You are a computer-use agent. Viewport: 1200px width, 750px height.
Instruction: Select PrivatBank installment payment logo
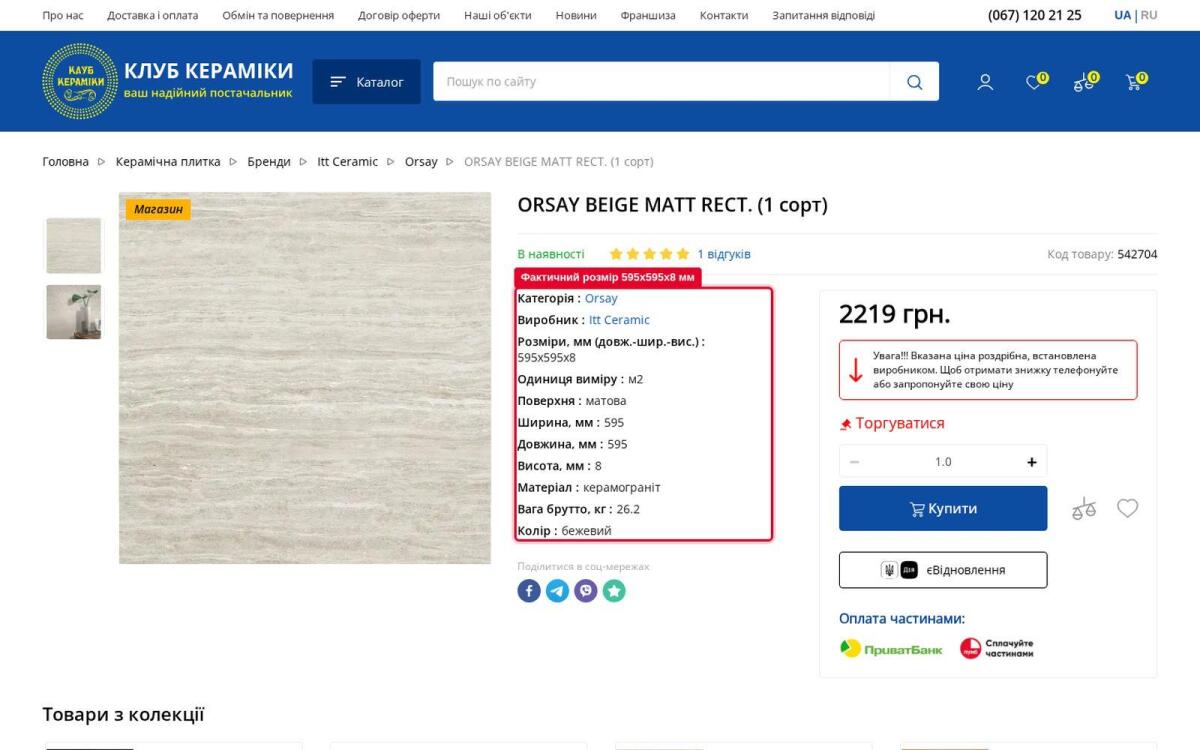pyautogui.click(x=891, y=649)
